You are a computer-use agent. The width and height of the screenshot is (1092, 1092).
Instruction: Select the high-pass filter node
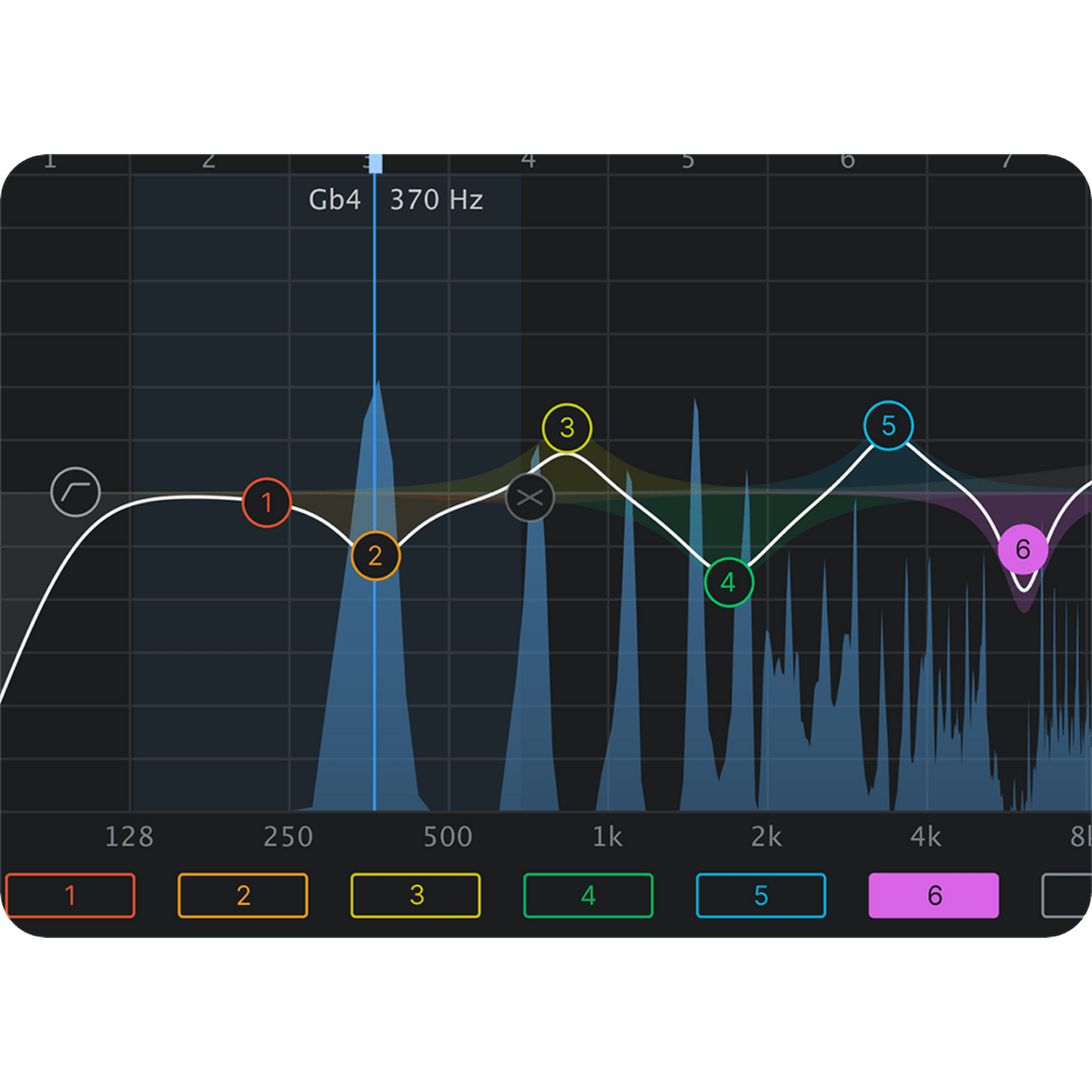click(76, 493)
